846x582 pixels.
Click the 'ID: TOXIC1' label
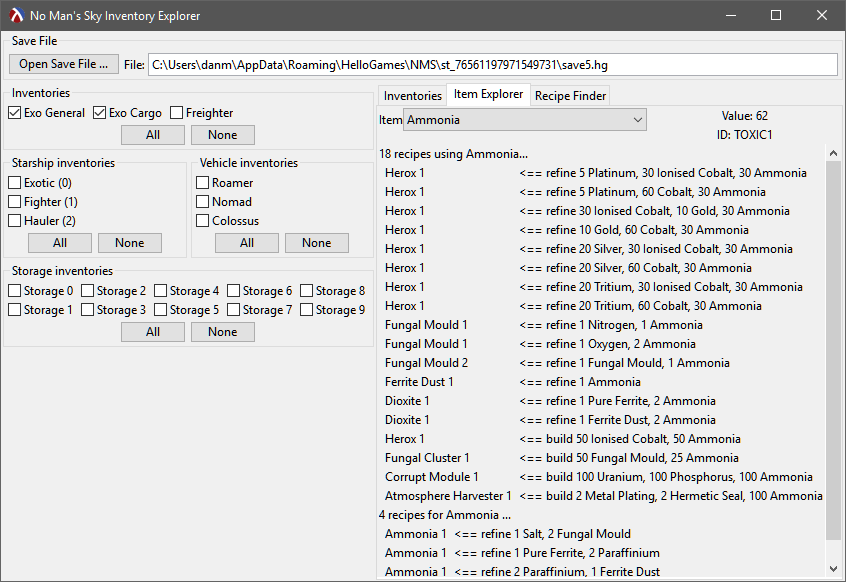pyautogui.click(x=745, y=135)
